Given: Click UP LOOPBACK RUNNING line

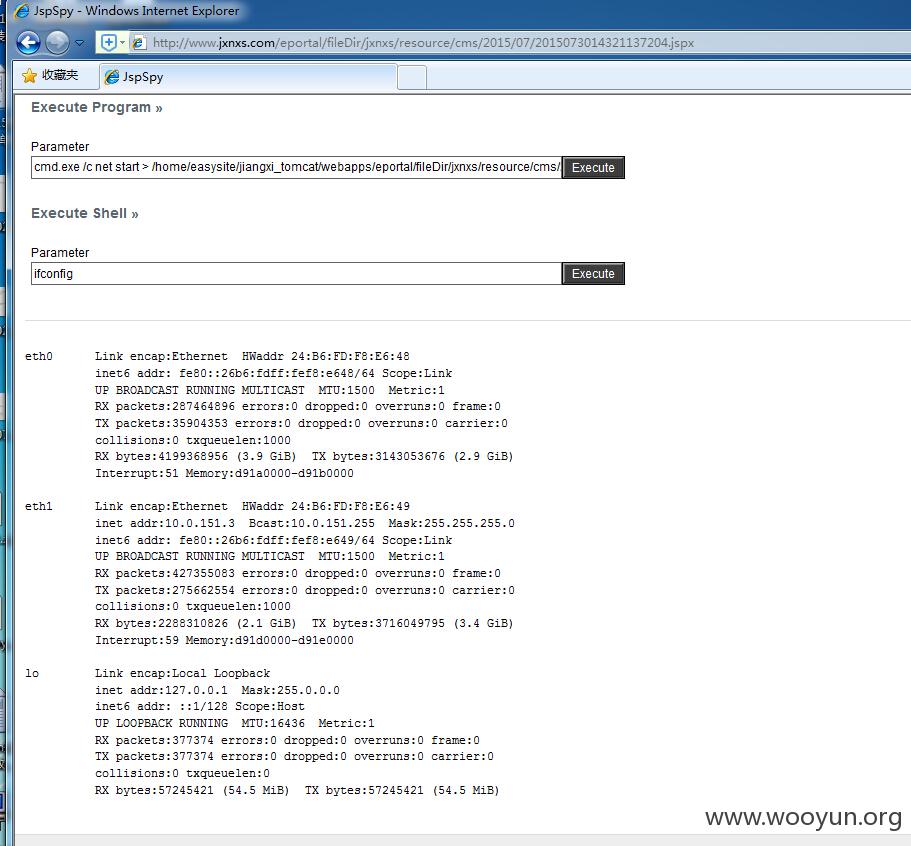Looking at the screenshot, I should tap(235, 723).
